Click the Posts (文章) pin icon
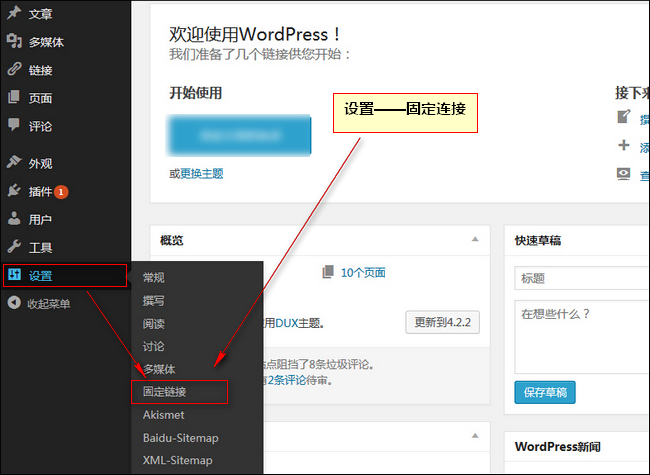Screen dimensions: 650x475 click(x=14, y=13)
